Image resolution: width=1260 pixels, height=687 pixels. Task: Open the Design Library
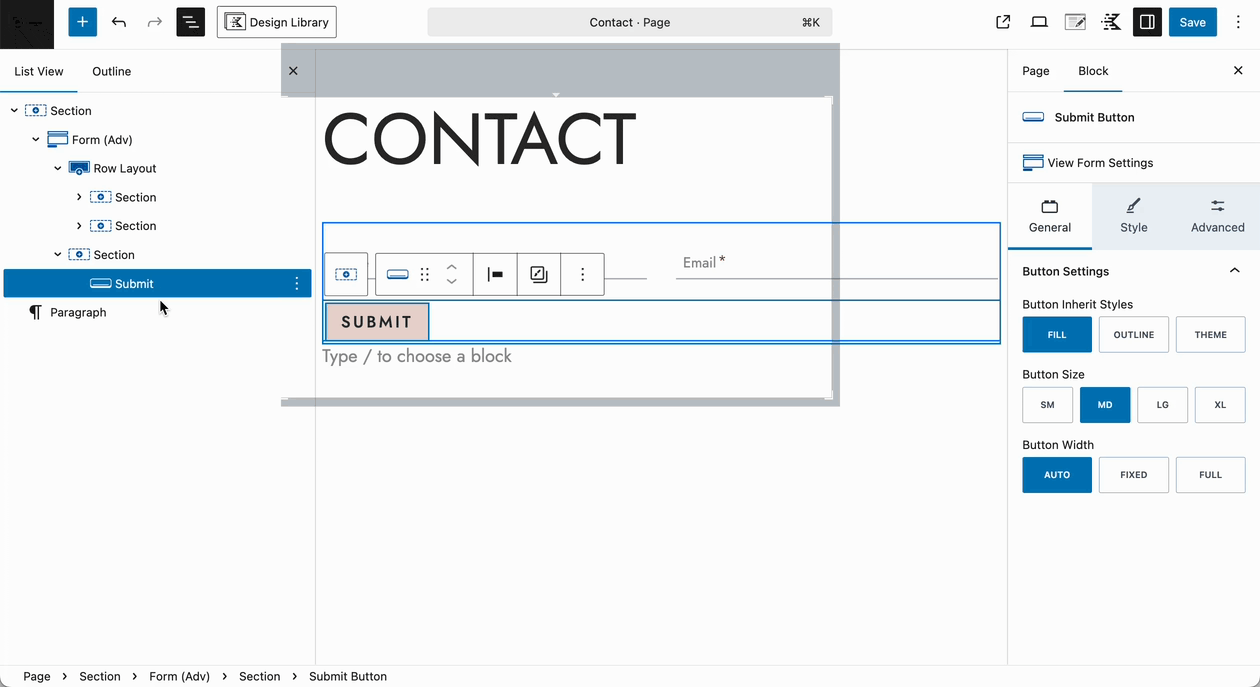[x=276, y=21]
